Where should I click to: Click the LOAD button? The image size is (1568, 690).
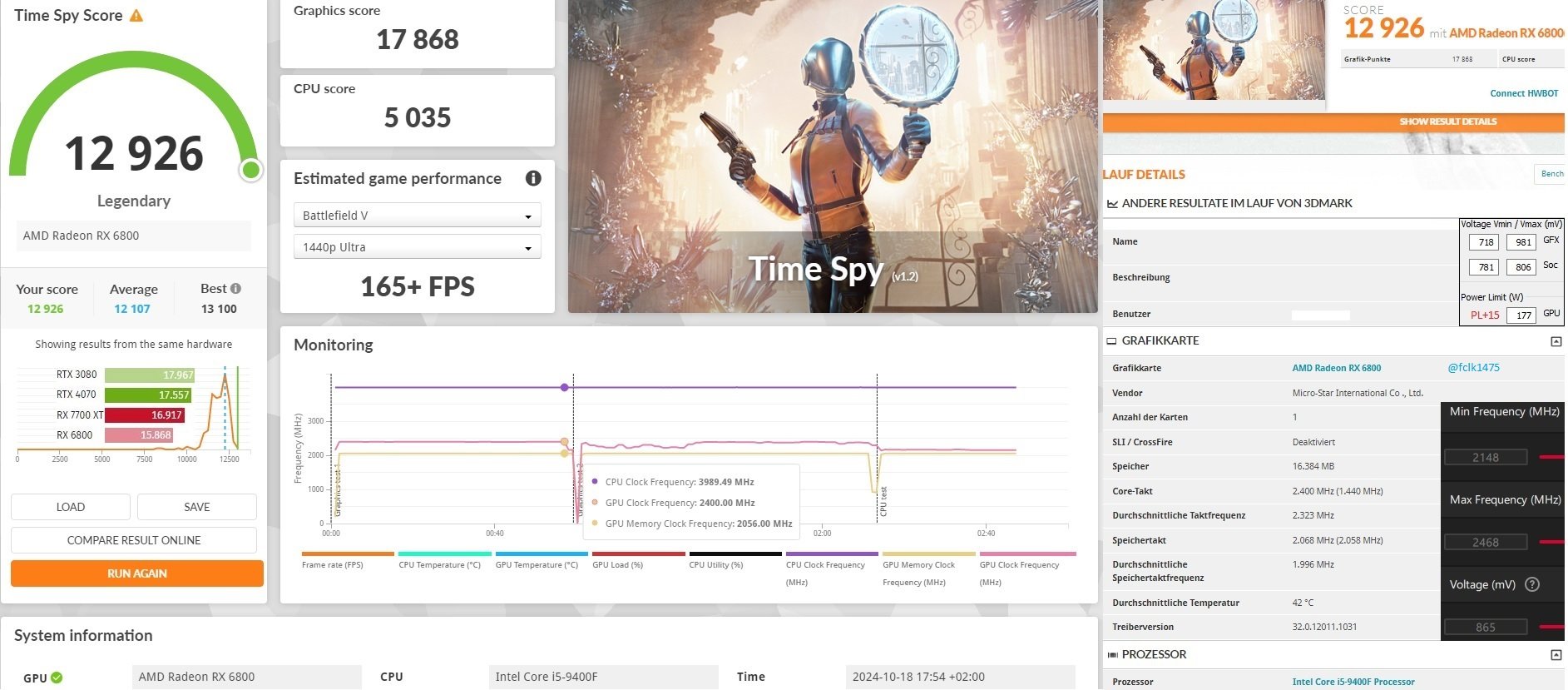(x=71, y=507)
